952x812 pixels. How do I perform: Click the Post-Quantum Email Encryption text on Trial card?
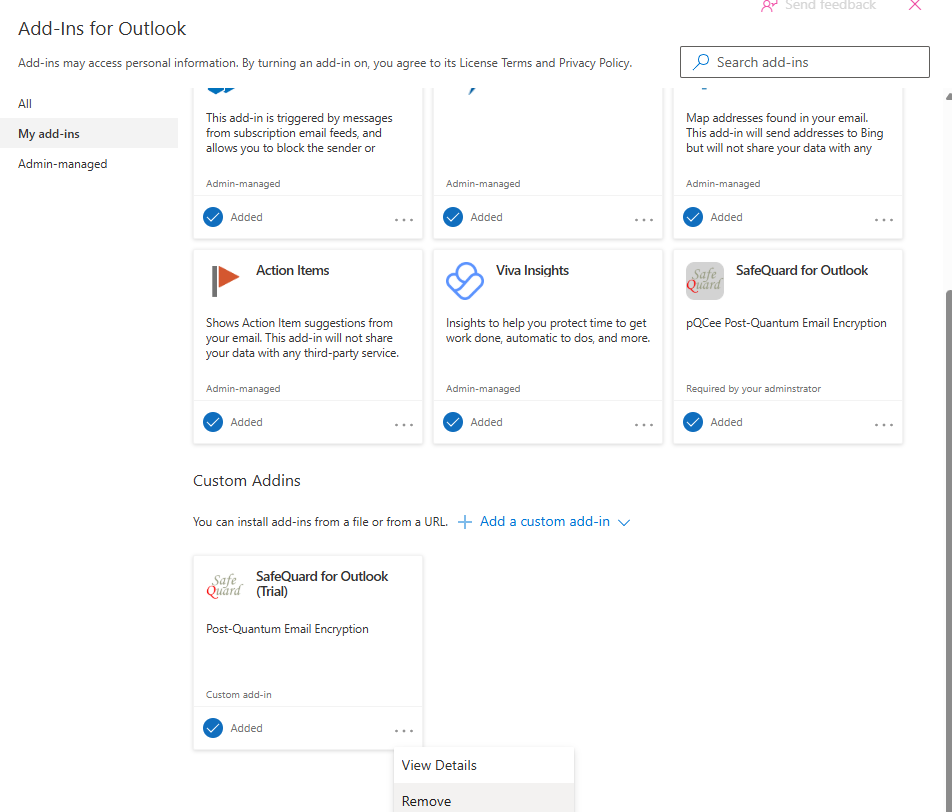[x=287, y=629]
